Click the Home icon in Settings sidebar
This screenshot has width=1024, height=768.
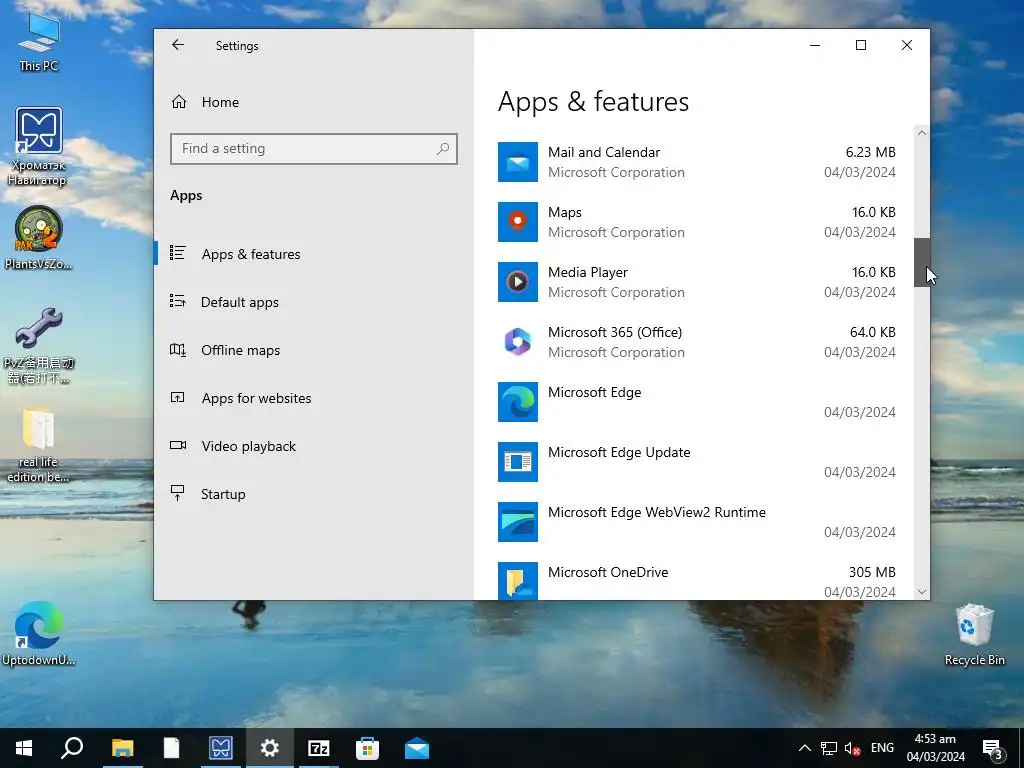tap(179, 102)
